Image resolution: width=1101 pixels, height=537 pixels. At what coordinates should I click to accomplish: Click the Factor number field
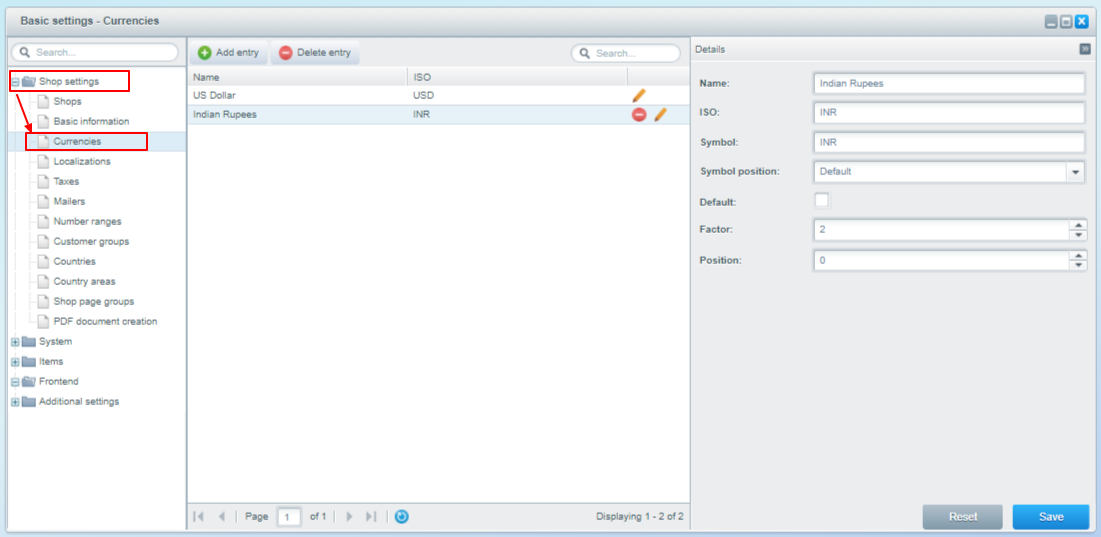click(x=941, y=230)
